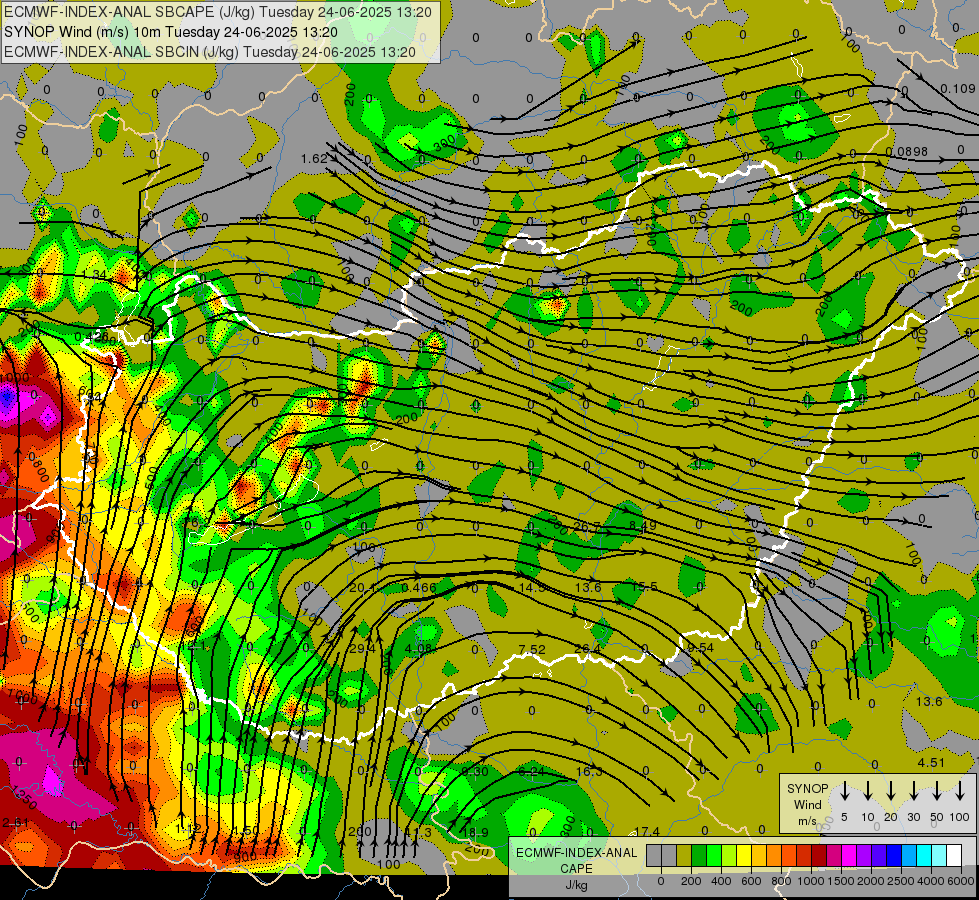Select the olive swatch in the CAPE color scale
This screenshot has width=979, height=900.
point(684,855)
